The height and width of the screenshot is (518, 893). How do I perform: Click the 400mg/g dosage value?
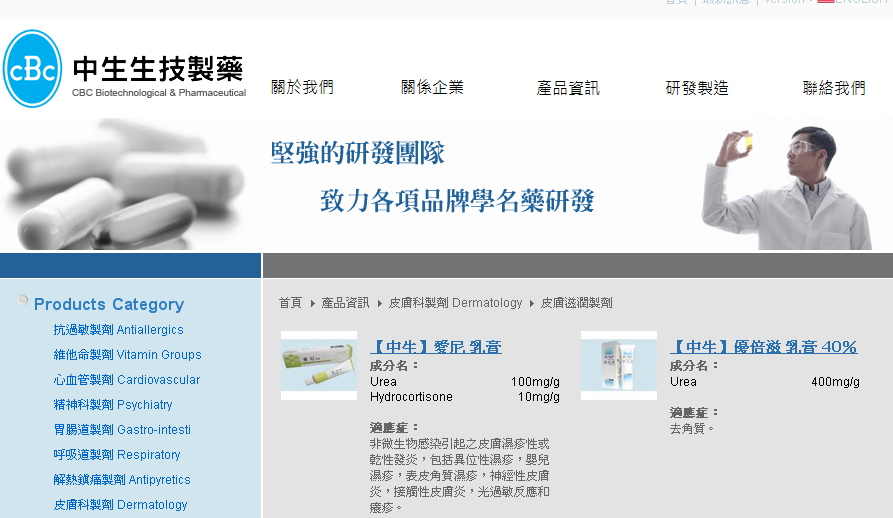coord(835,382)
